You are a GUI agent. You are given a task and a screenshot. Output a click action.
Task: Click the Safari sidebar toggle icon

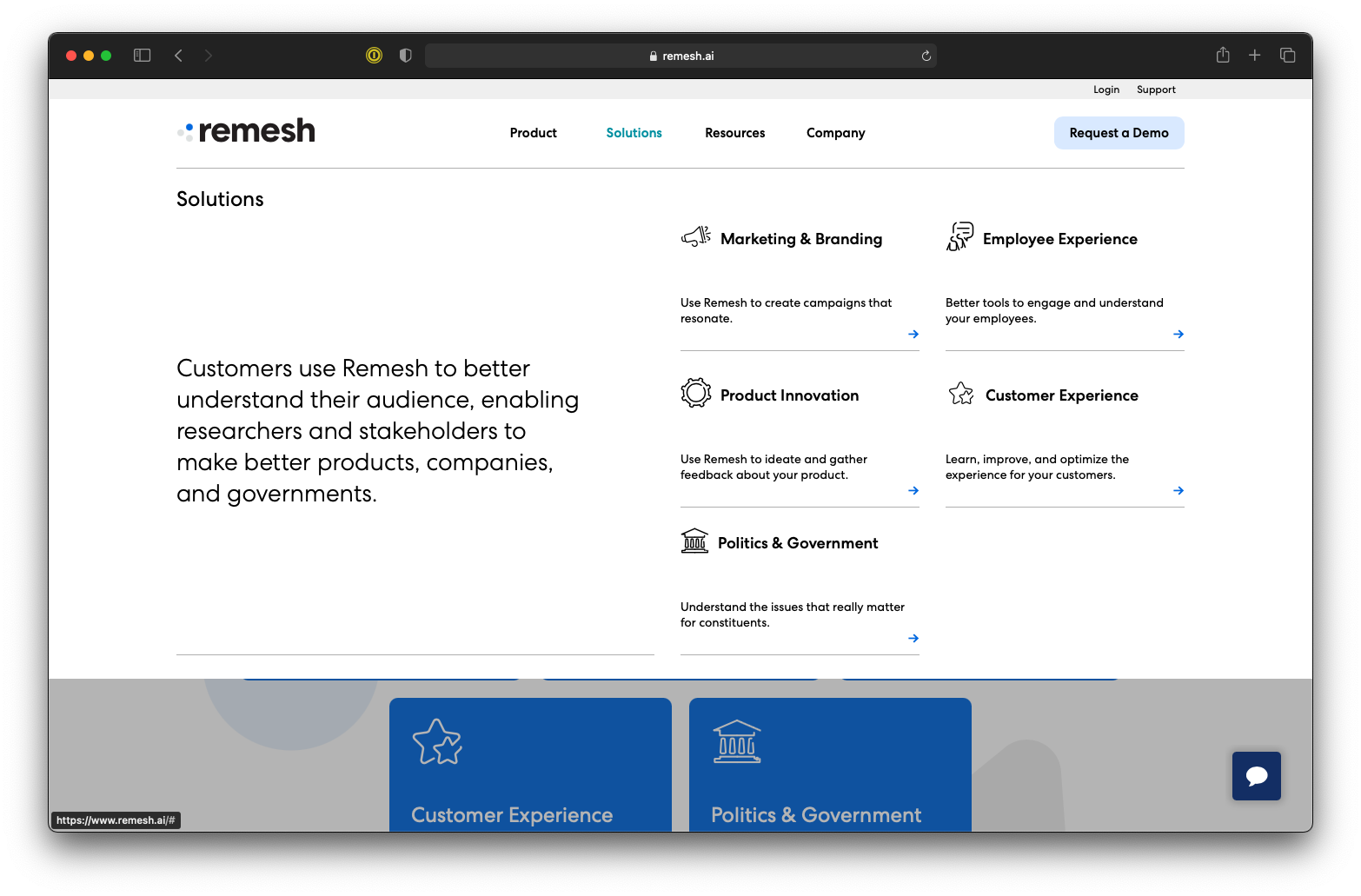click(143, 56)
